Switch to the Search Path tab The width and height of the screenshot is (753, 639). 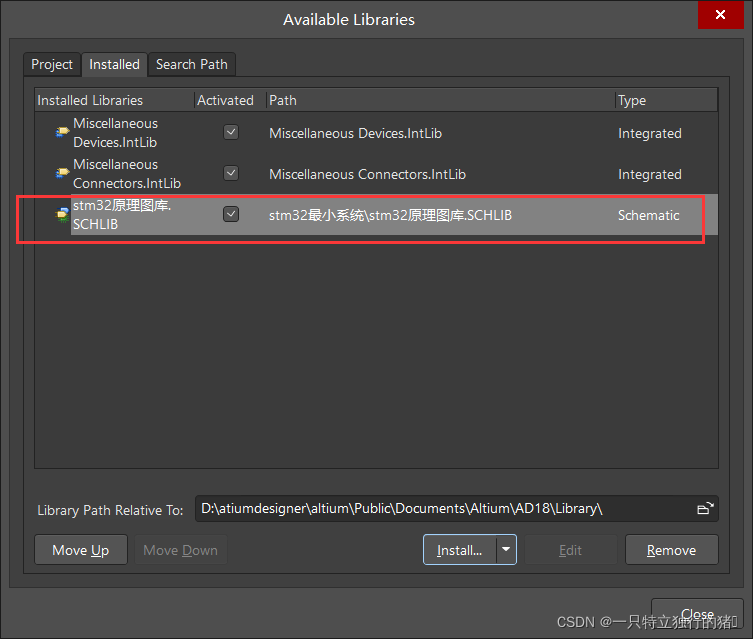192,64
